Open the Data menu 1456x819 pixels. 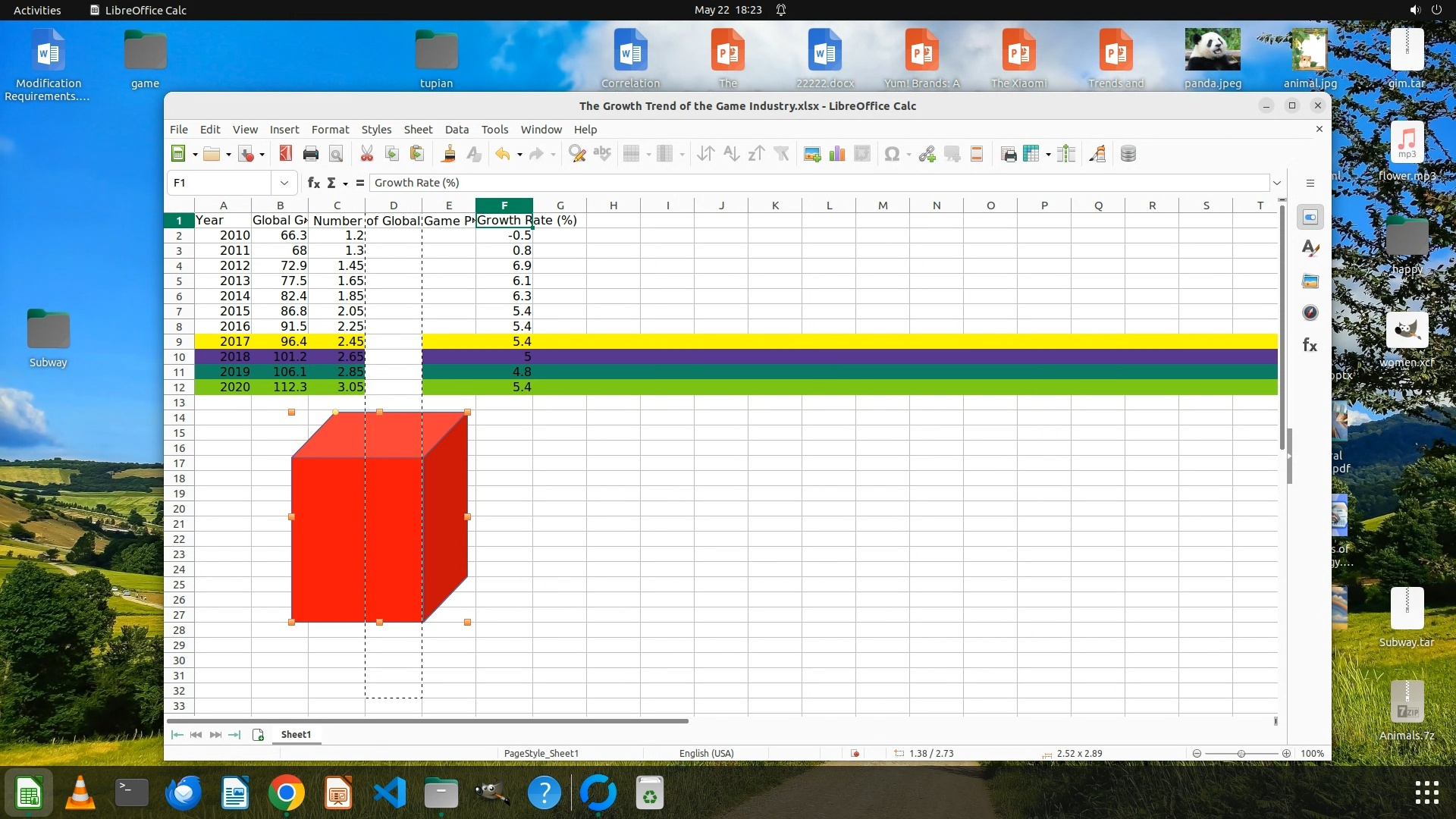(x=457, y=130)
